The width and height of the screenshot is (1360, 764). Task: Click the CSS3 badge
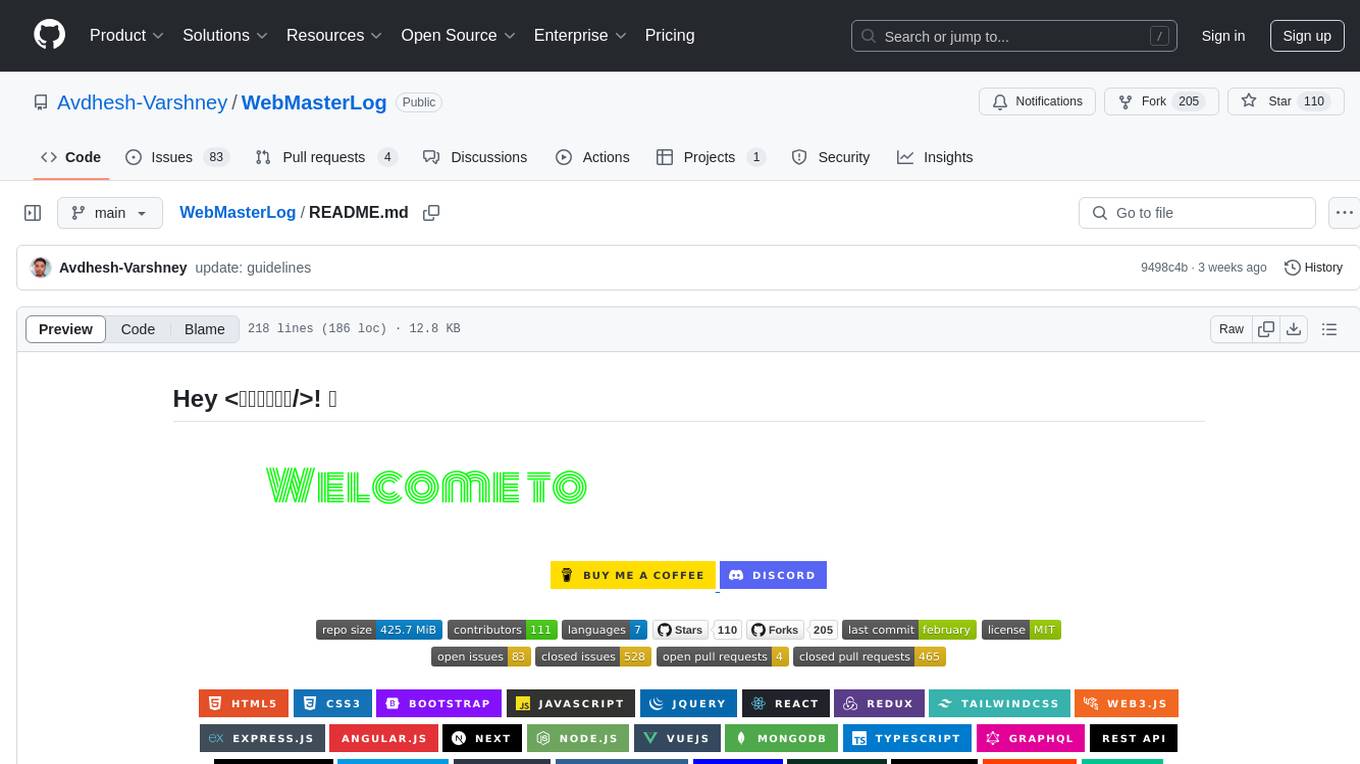point(333,703)
